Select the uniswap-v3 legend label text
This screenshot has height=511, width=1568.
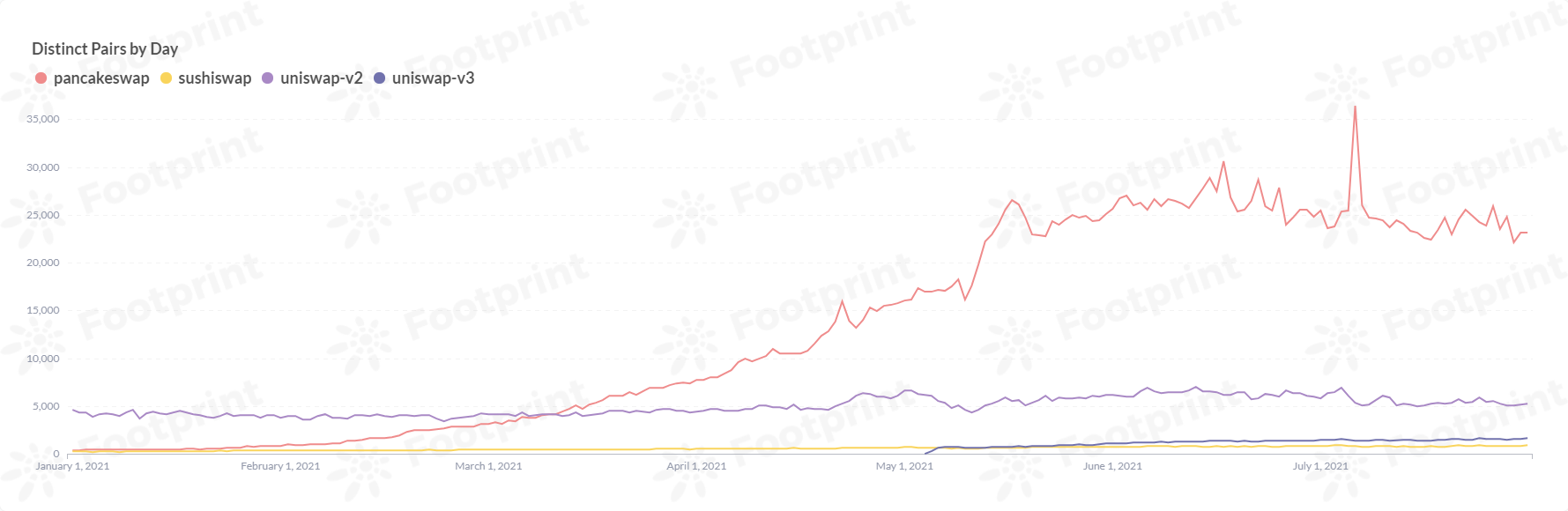click(x=433, y=78)
